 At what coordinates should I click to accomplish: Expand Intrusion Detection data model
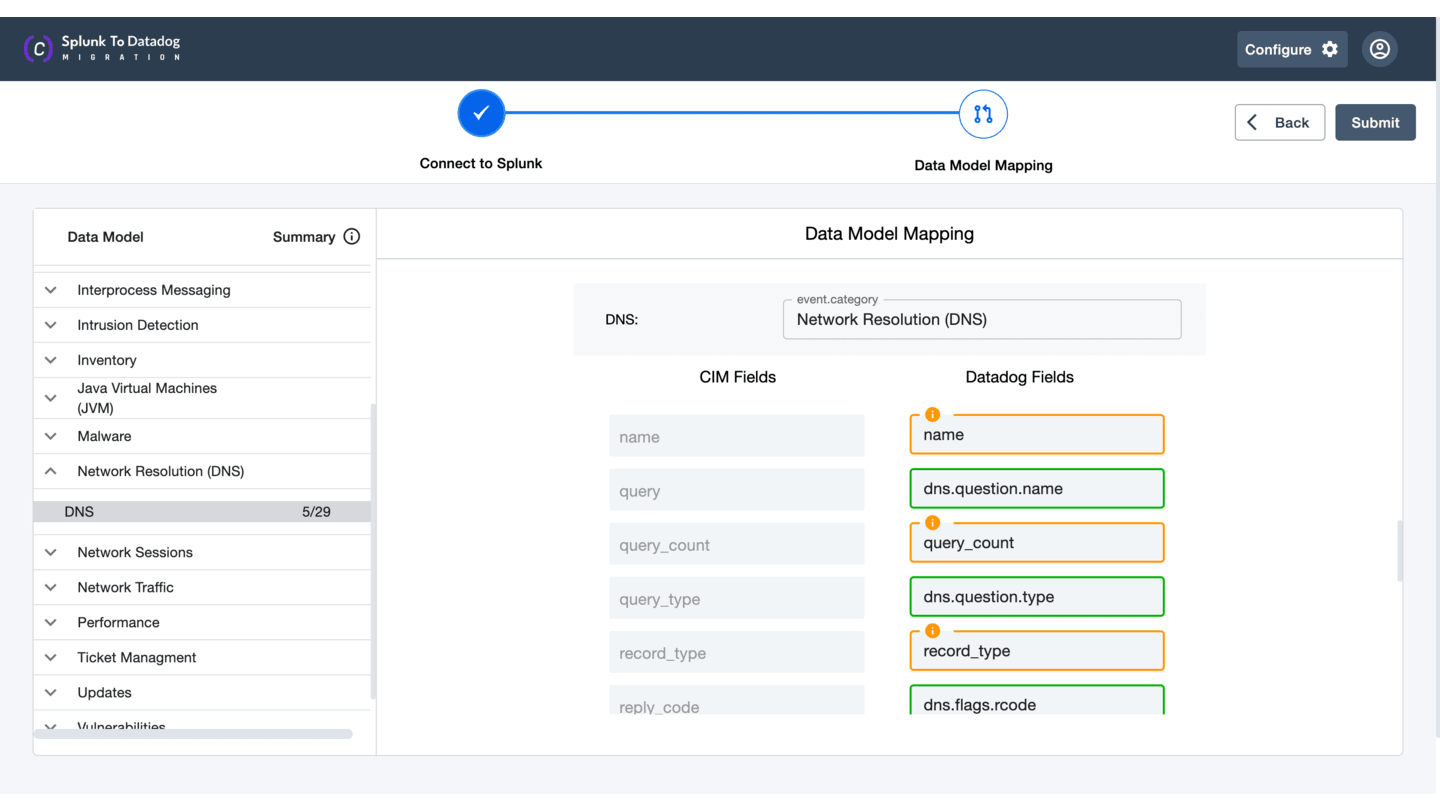click(51, 325)
